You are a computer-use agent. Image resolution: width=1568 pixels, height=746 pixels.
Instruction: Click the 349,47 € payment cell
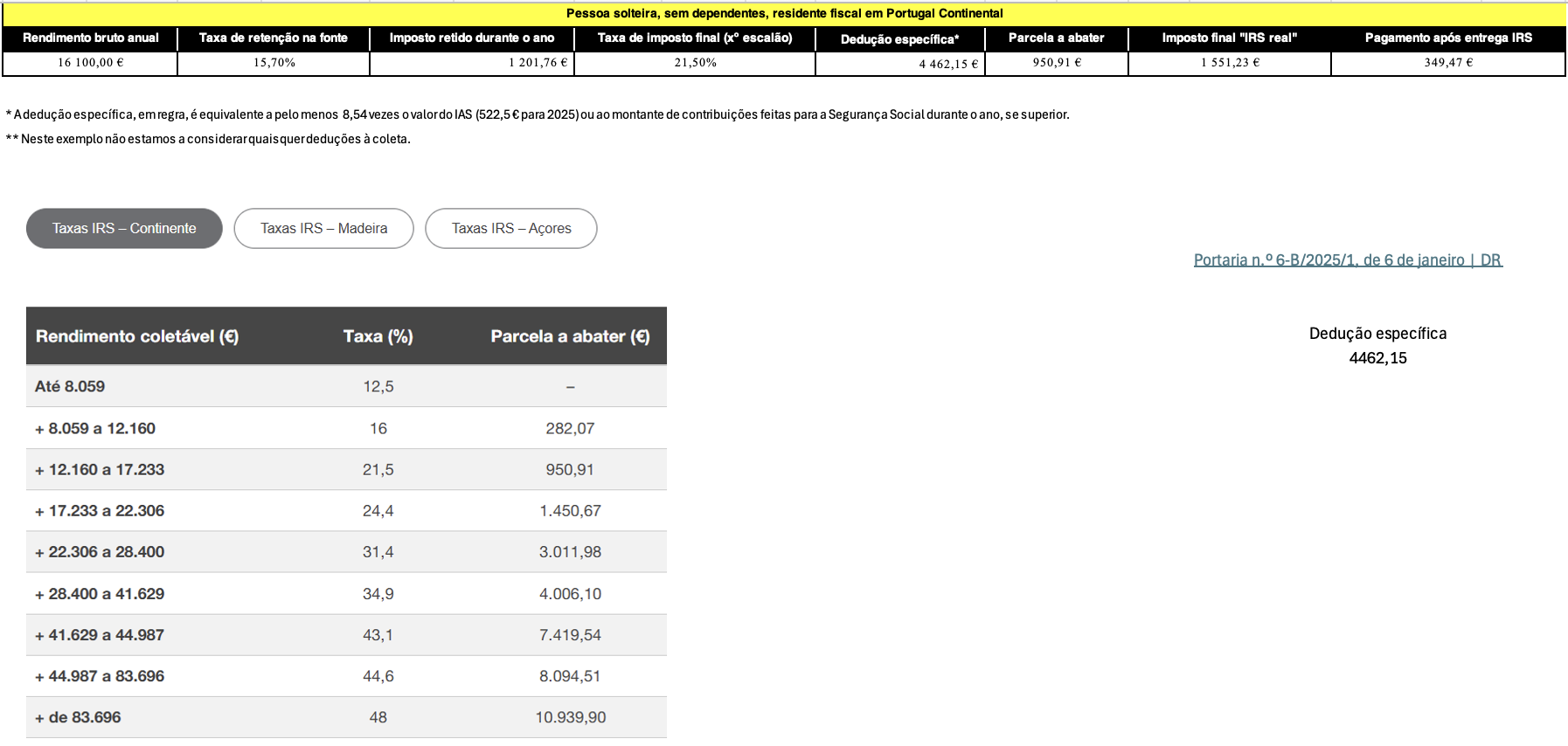(x=1447, y=63)
